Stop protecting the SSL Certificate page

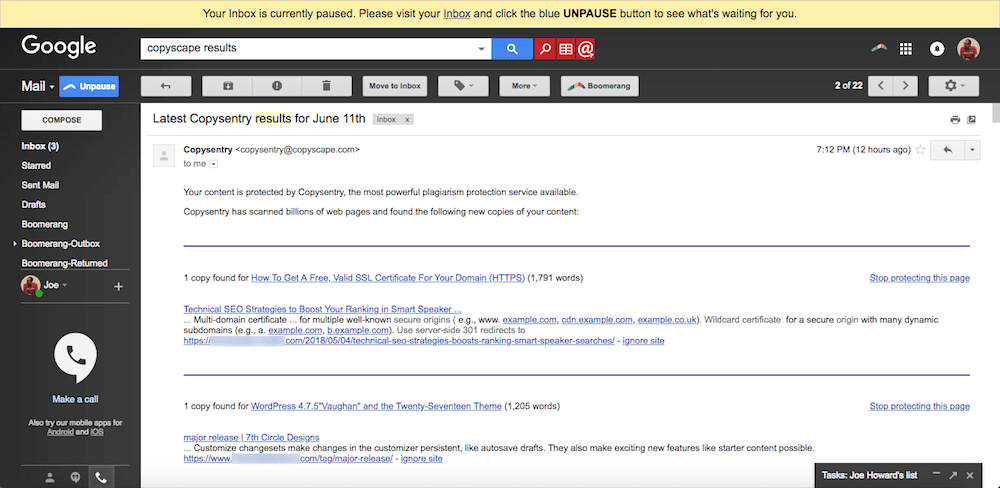coord(920,277)
